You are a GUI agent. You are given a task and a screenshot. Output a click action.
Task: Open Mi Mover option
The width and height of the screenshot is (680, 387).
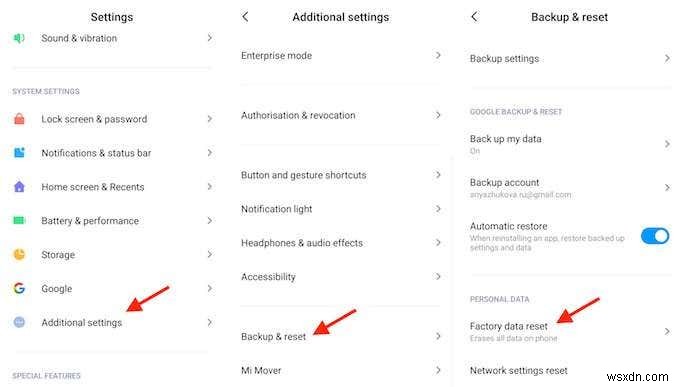tap(340, 371)
